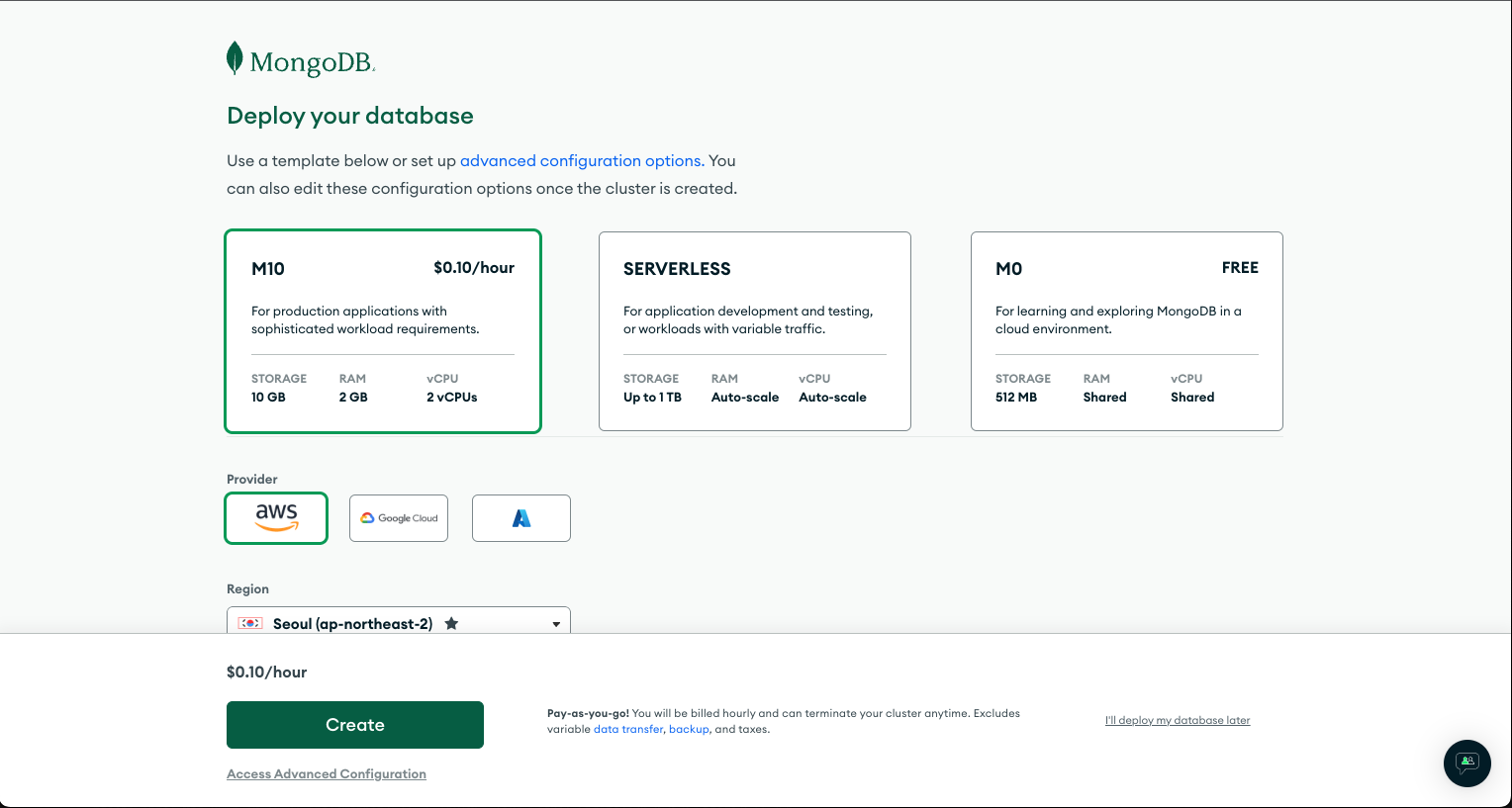Select AWS as cloud provider
Screen dimensions: 1512x808
click(x=276, y=518)
